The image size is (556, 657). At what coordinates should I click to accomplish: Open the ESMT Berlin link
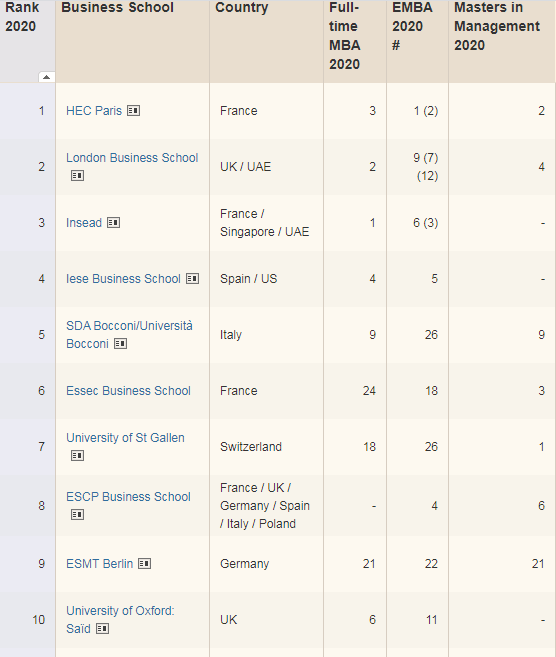(x=99, y=564)
